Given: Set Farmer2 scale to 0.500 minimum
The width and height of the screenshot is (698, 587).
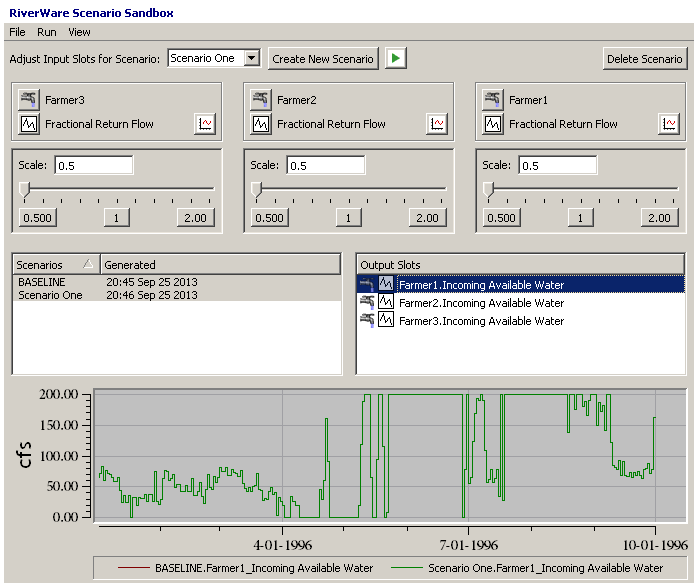Looking at the screenshot, I should 269,218.
